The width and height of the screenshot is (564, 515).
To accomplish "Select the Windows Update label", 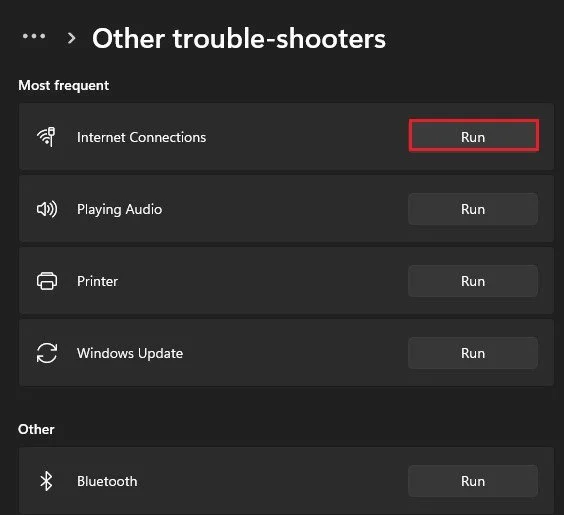I will click(130, 353).
